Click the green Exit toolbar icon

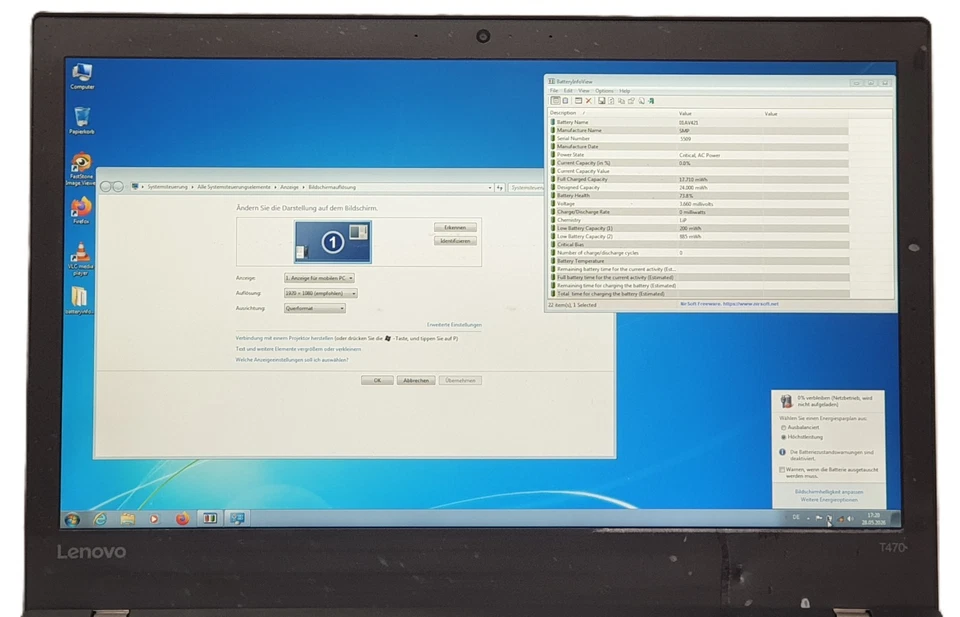click(651, 101)
